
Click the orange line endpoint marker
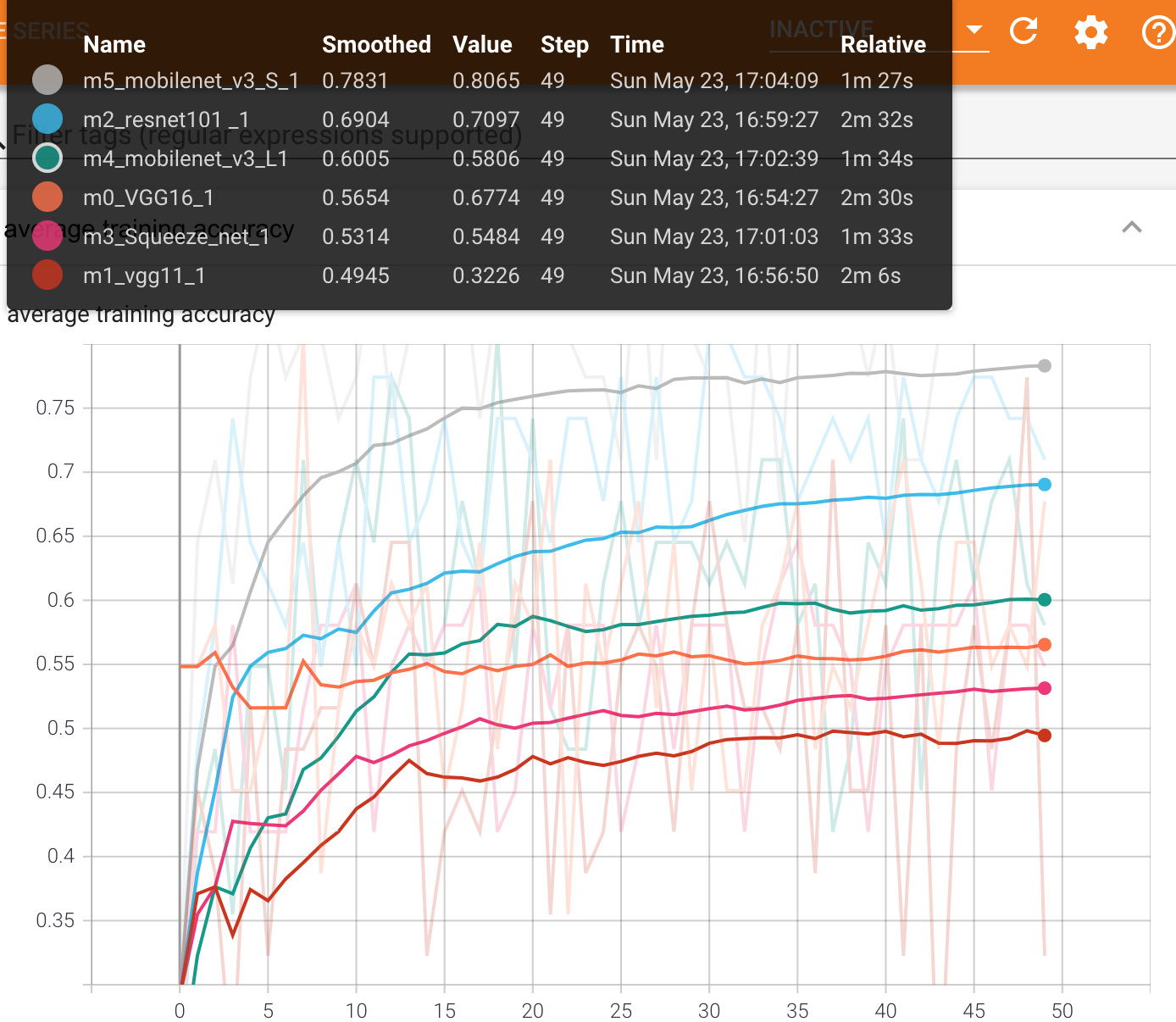click(1045, 645)
